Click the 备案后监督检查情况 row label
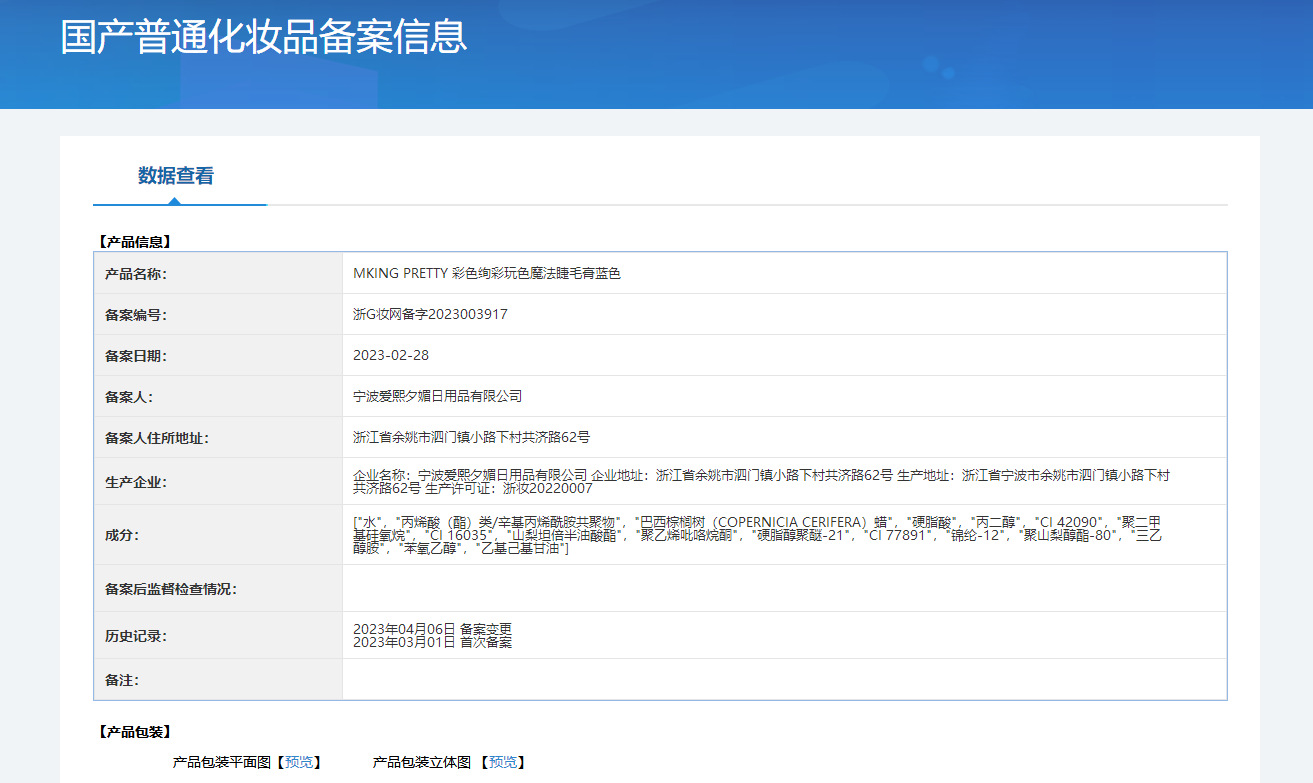Viewport: 1313px width, 783px height. [x=171, y=589]
